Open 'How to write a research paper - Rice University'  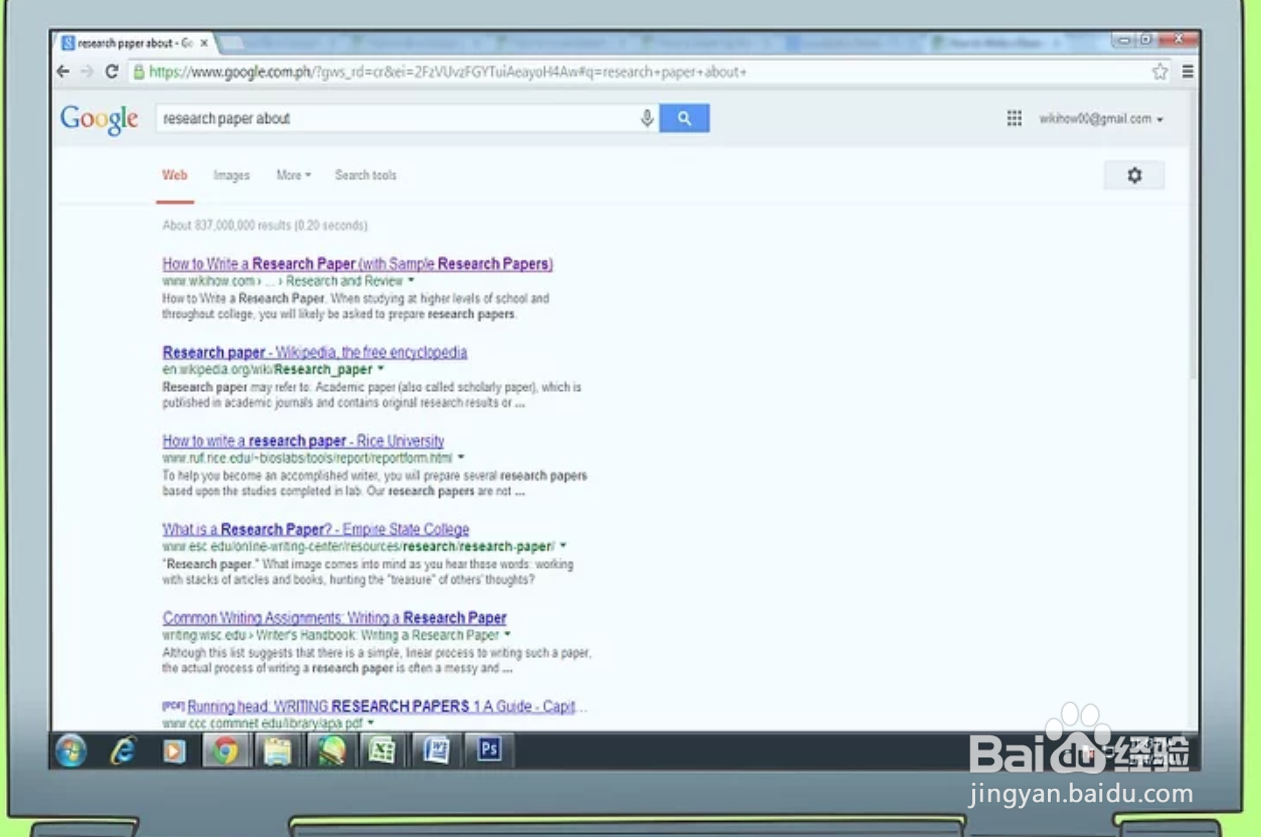[x=303, y=441]
